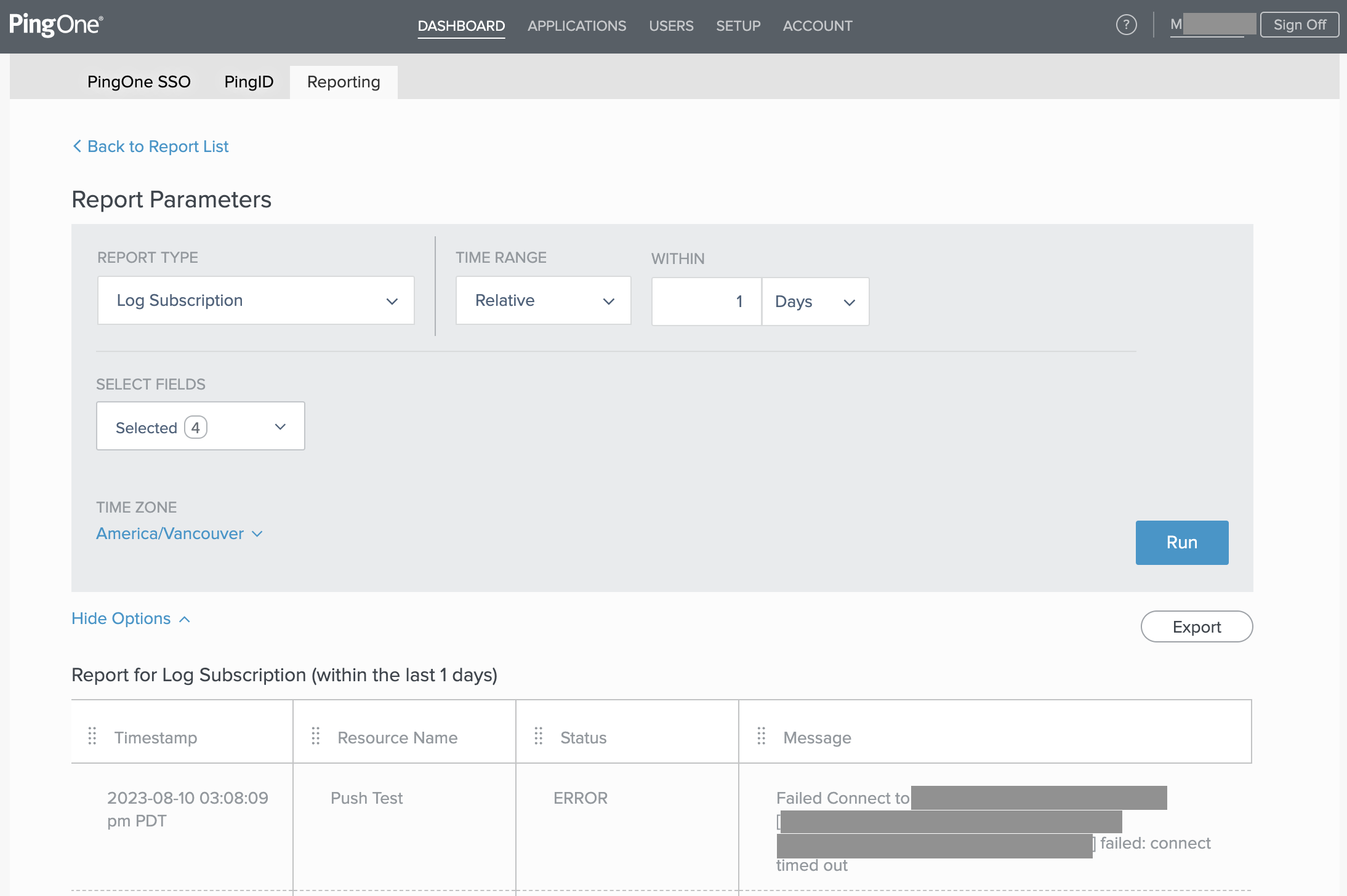Open the Setup menu
1347x896 pixels.
(738, 26)
